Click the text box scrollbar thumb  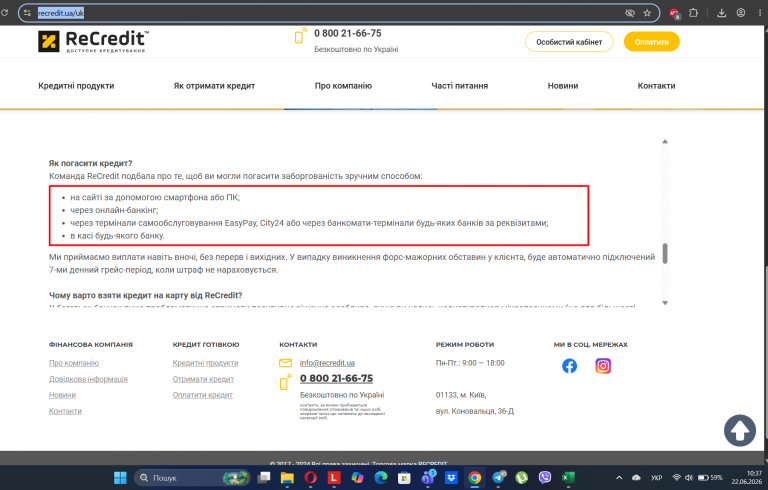[665, 253]
